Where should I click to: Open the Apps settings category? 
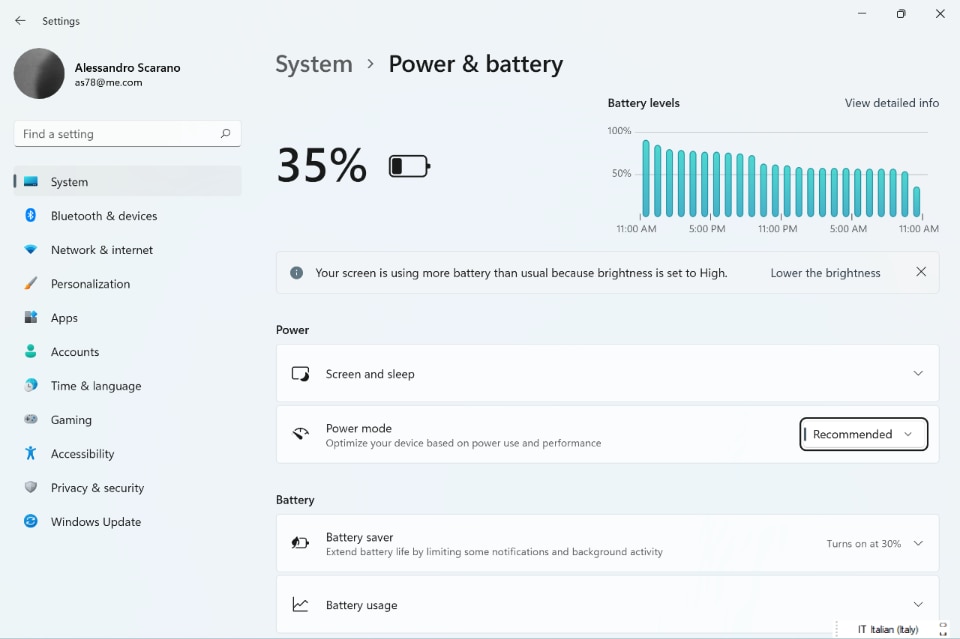point(64,318)
